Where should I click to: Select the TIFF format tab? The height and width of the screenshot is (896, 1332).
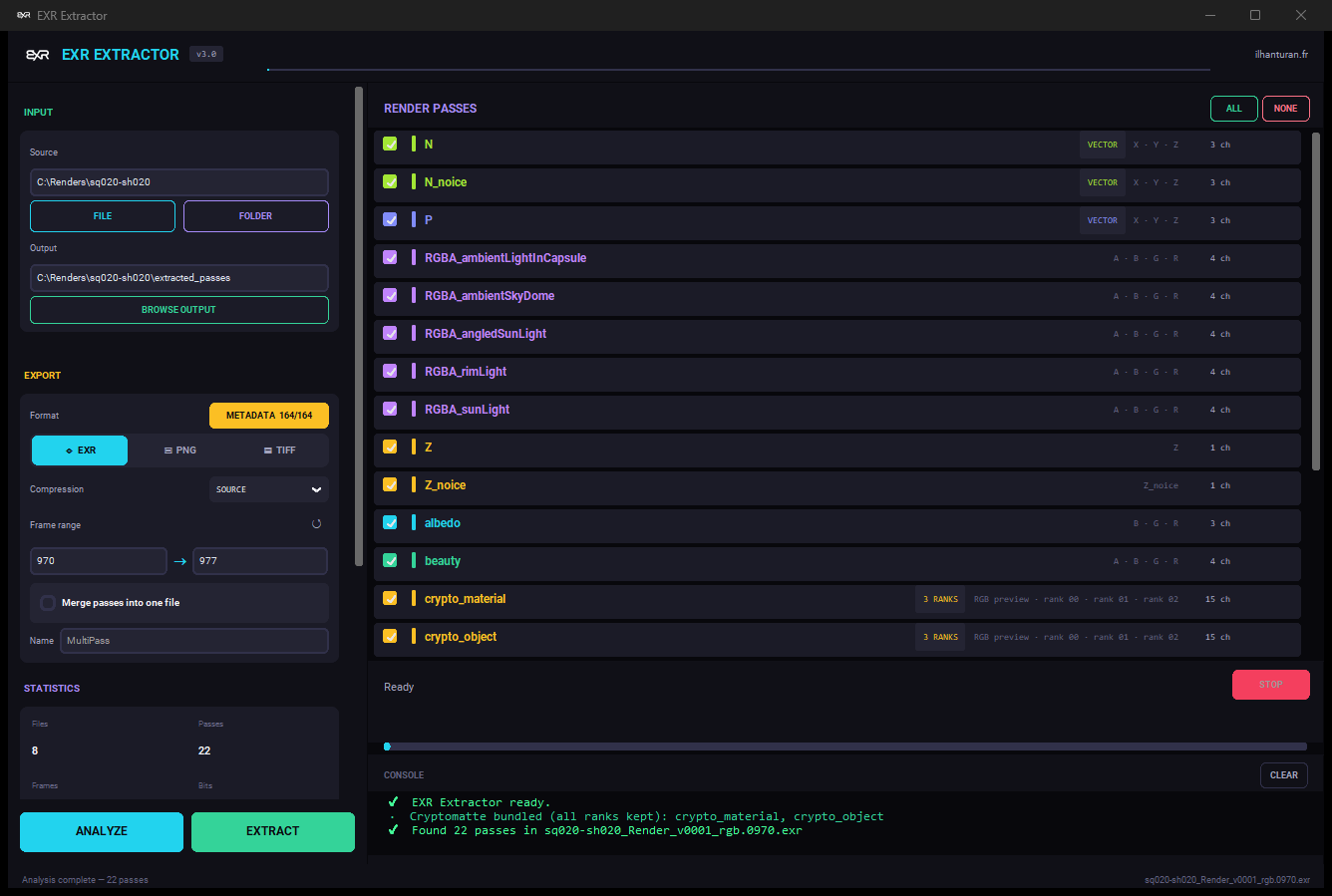279,450
